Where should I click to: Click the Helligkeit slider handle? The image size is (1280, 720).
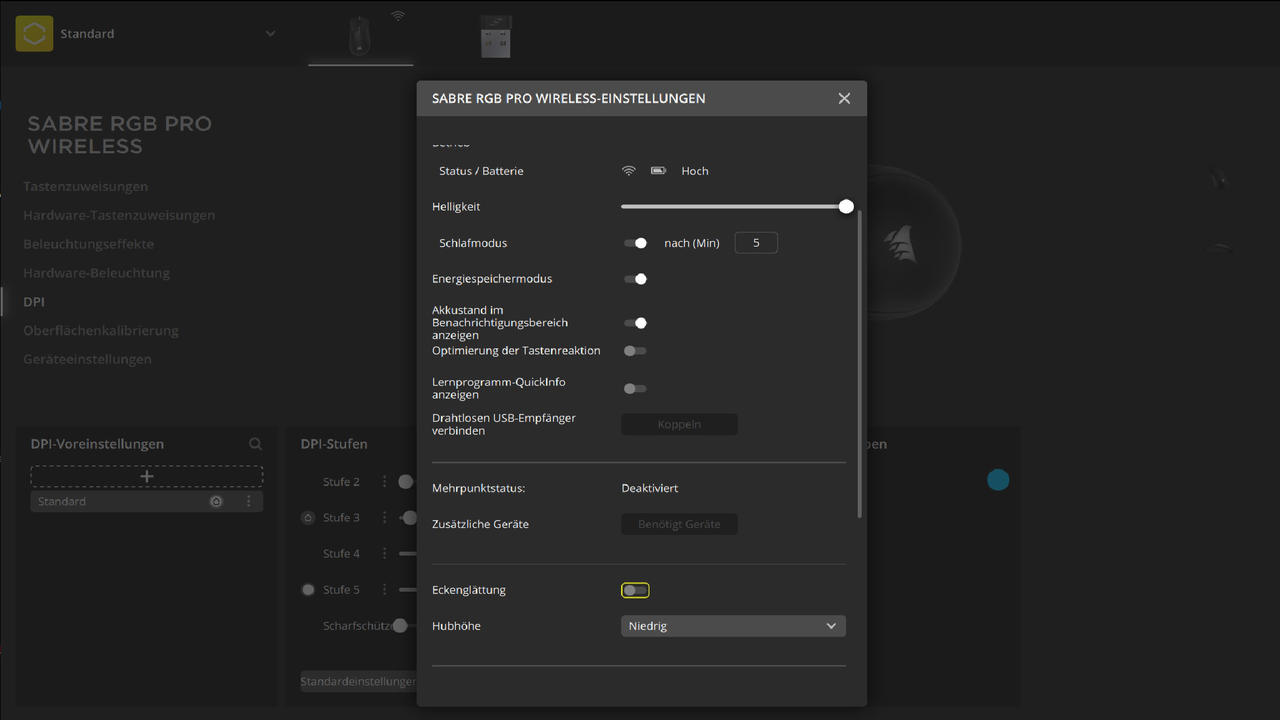846,206
